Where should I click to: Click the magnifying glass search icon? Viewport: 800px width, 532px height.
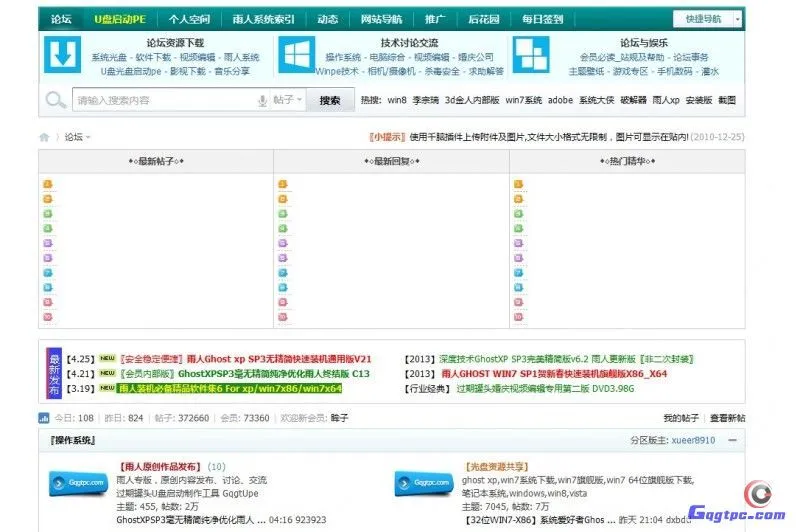[x=56, y=100]
